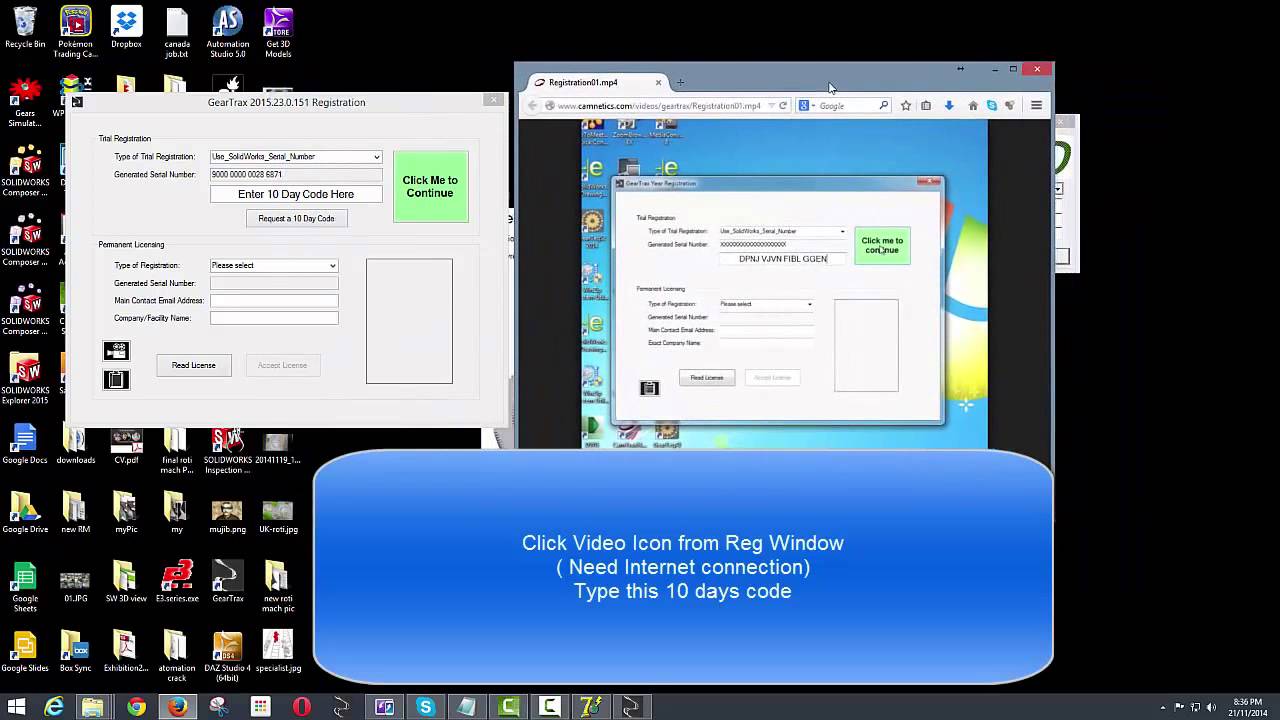Bookmark this page with the star icon
The height and width of the screenshot is (720, 1280).
click(906, 105)
